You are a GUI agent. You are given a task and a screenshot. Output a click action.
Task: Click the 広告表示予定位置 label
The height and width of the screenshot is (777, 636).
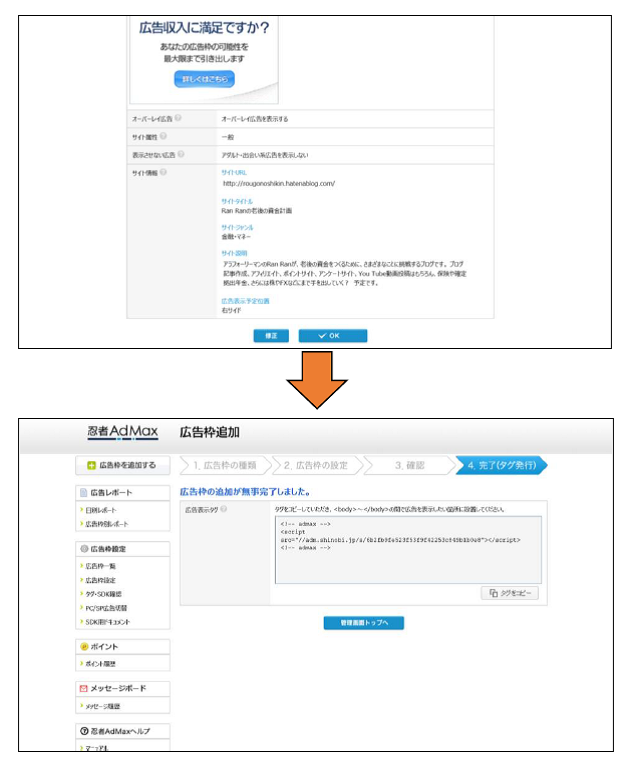point(245,301)
